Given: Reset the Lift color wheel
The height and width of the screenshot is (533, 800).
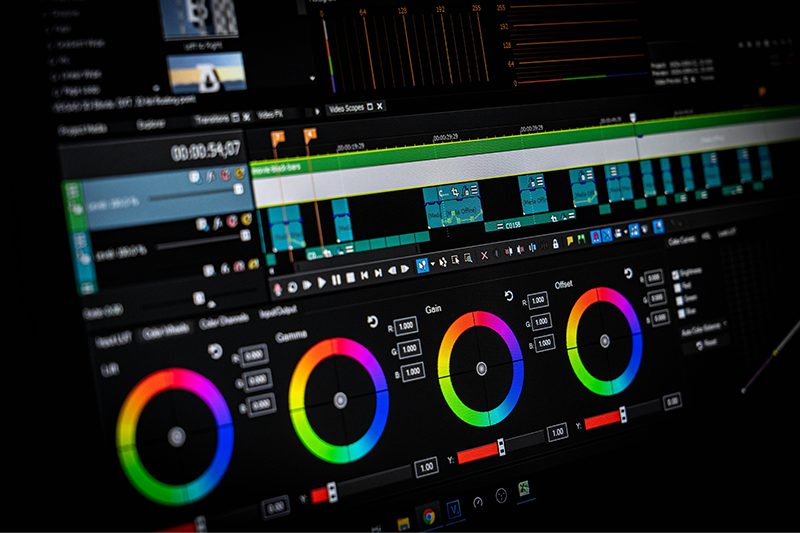Looking at the screenshot, I should (215, 351).
